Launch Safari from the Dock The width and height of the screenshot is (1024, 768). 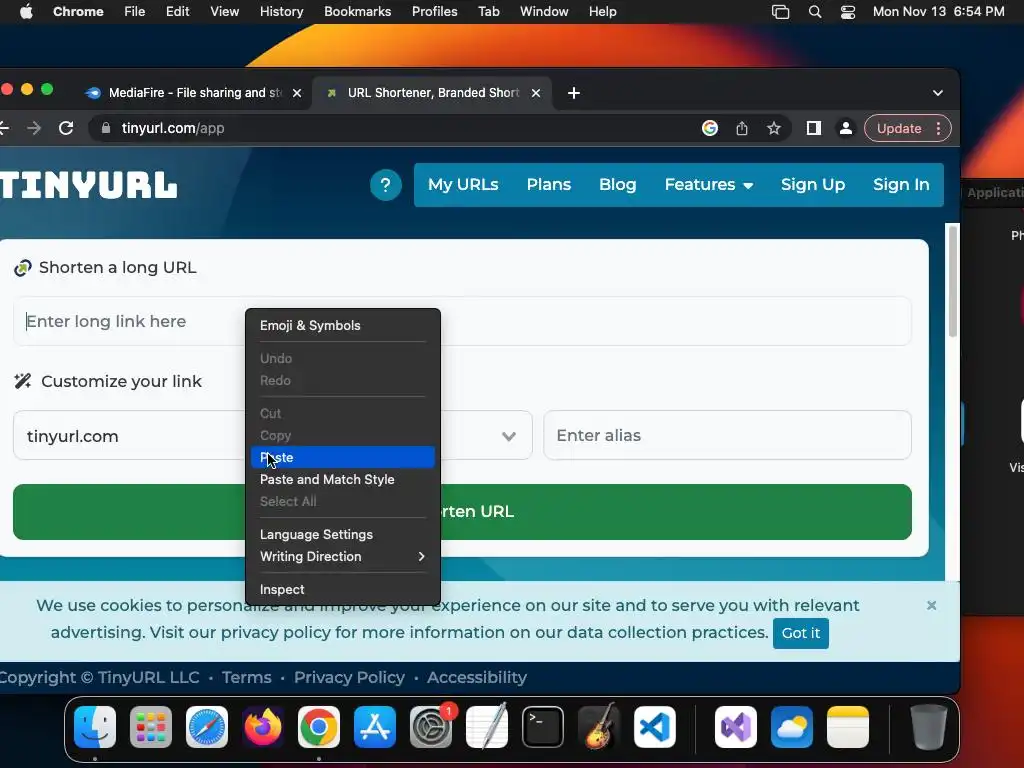point(207,727)
